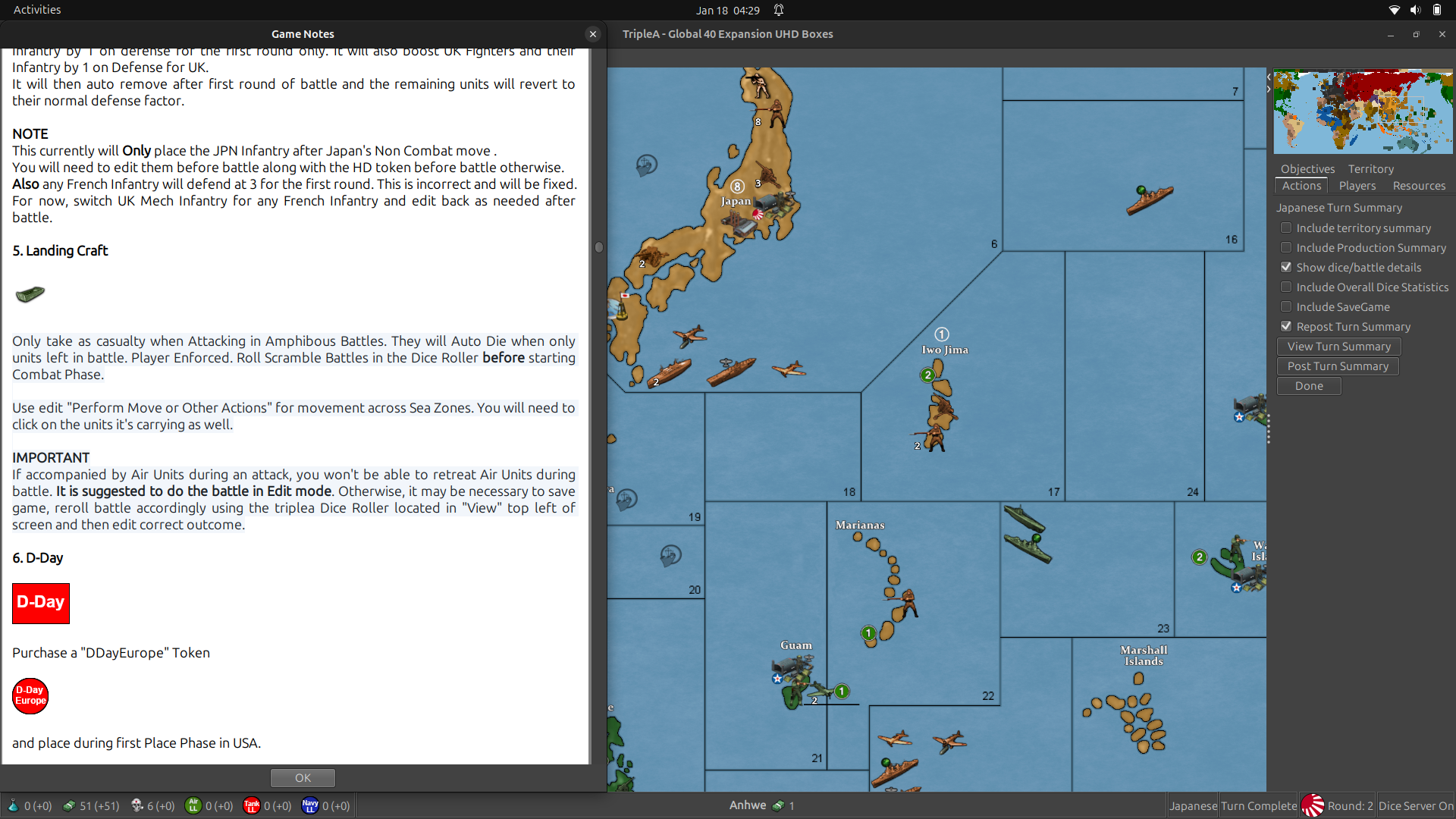Click the Japanese rising sun flag icon
The image size is (1456, 819).
[x=1312, y=805]
